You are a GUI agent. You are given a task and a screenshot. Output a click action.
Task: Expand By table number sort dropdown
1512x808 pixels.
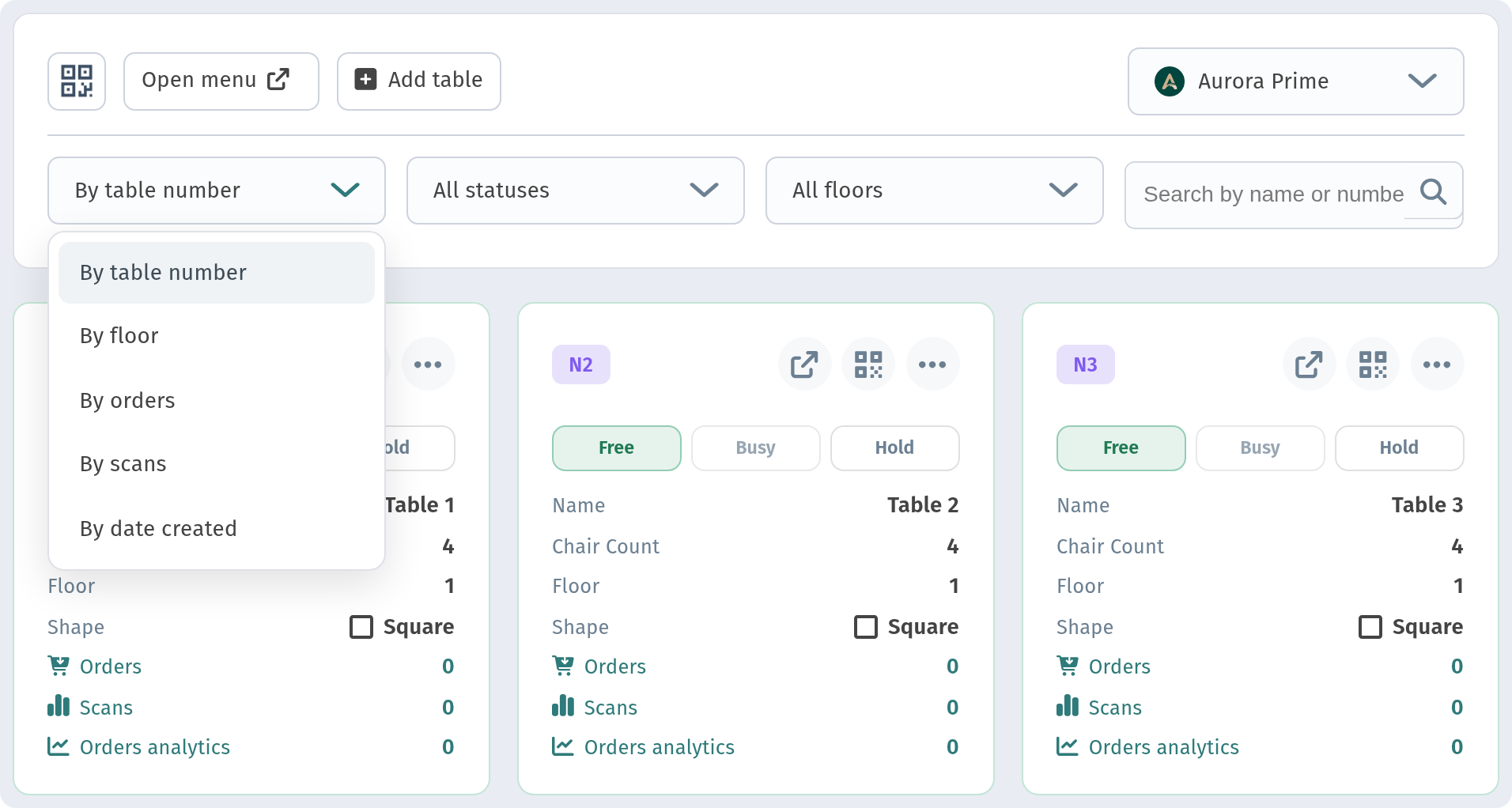coord(217,191)
